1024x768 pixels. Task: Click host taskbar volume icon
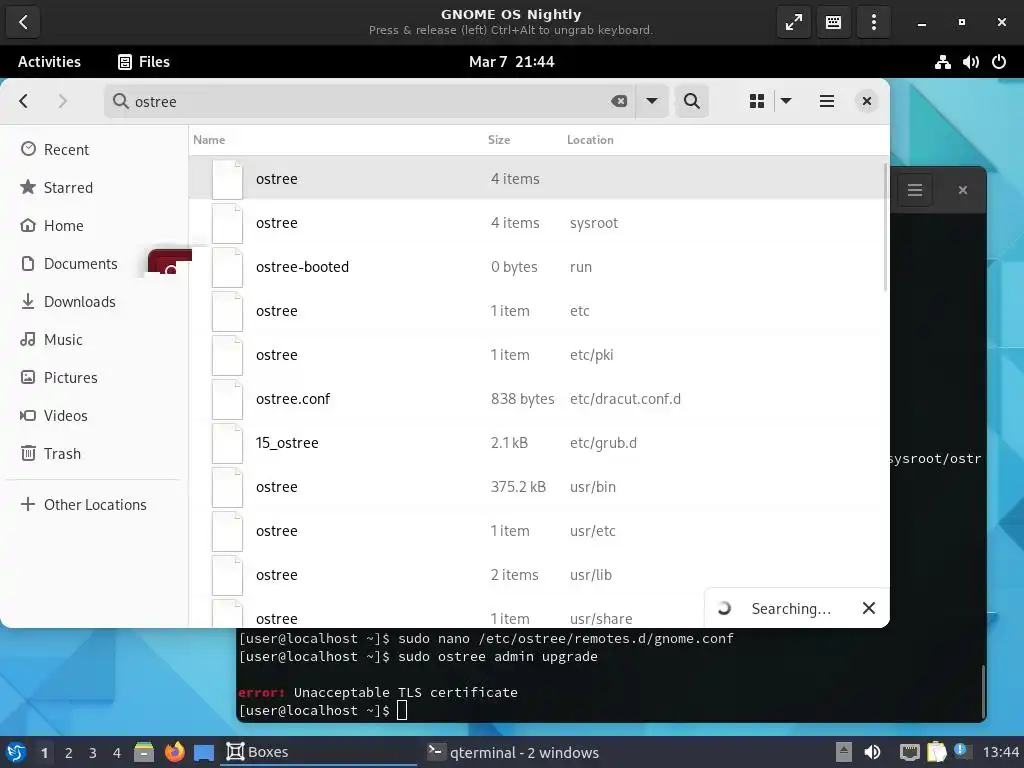tap(872, 752)
